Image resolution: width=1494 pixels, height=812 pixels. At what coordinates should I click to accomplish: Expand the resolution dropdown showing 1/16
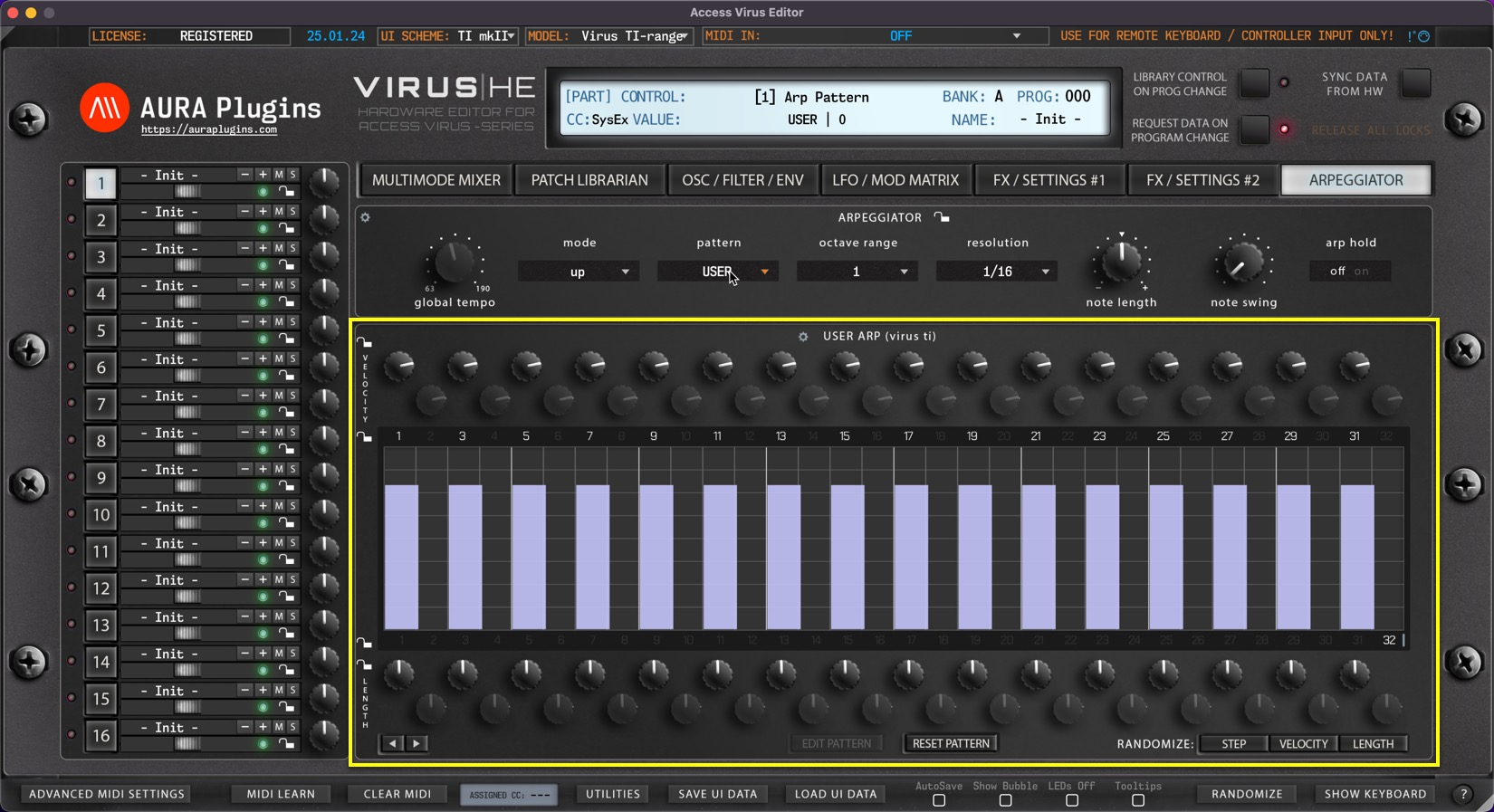(x=997, y=272)
